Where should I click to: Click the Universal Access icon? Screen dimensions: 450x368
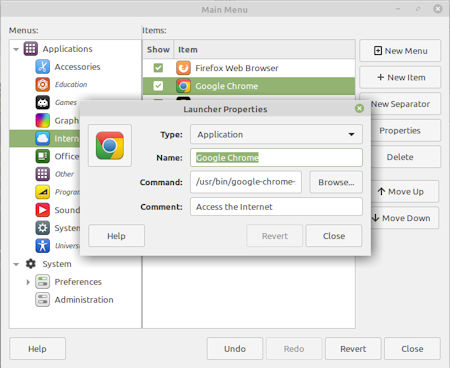coord(43,246)
